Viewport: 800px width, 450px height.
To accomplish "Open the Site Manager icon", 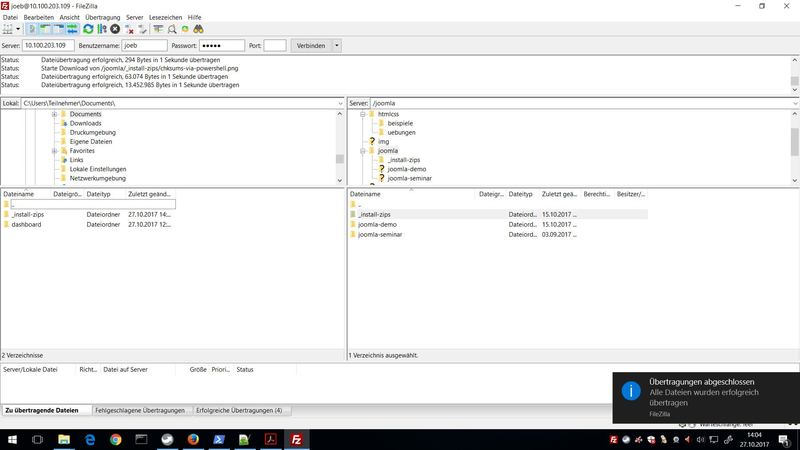I will coord(9,30).
